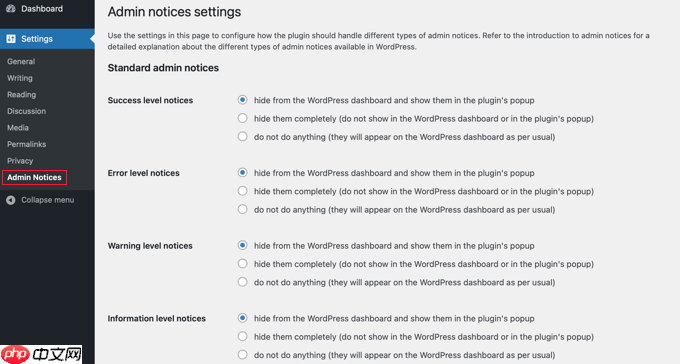Viewport: 680px width, 364px height.
Task: Click the Settings sliders icon
Action: 11,39
